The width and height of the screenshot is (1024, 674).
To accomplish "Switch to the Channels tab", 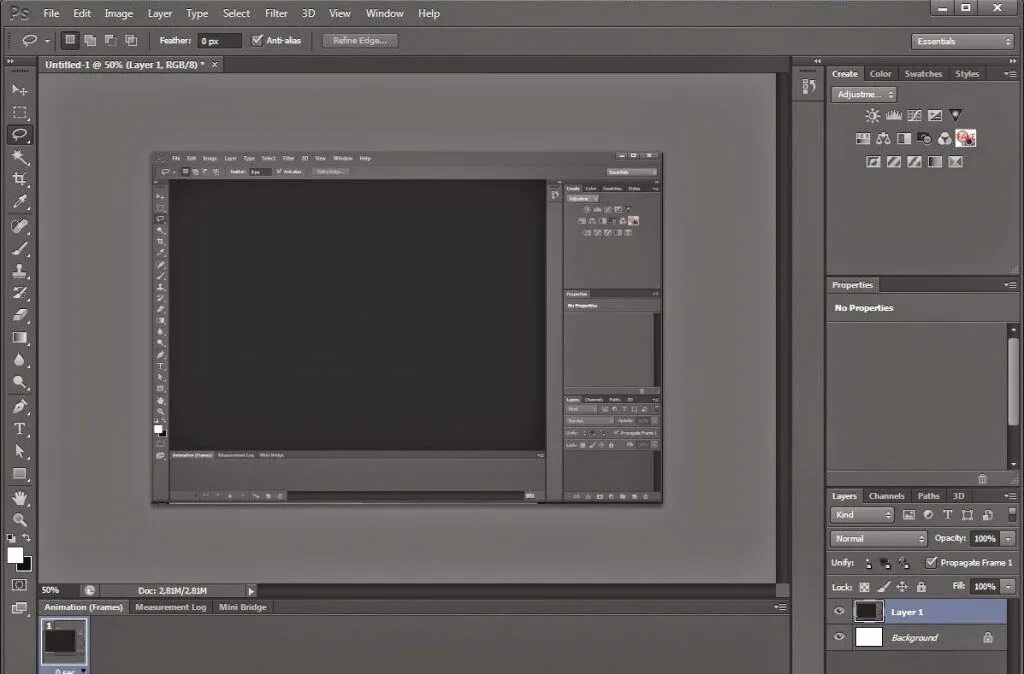I will pyautogui.click(x=886, y=495).
